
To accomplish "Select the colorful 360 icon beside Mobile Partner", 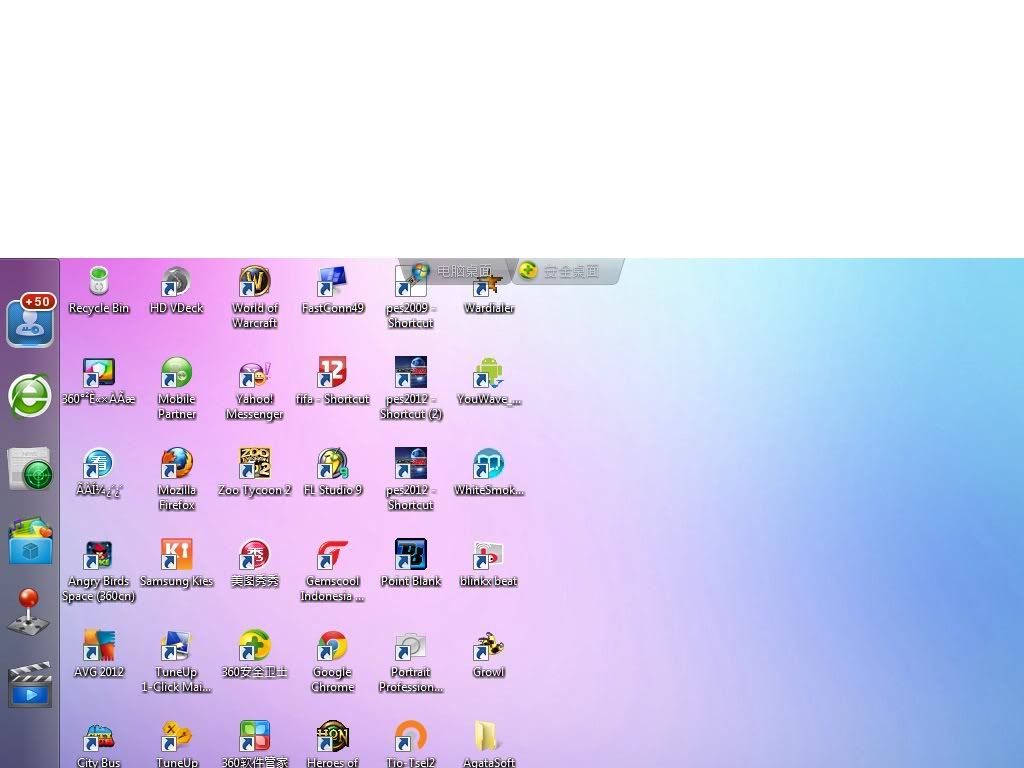I will (99, 373).
